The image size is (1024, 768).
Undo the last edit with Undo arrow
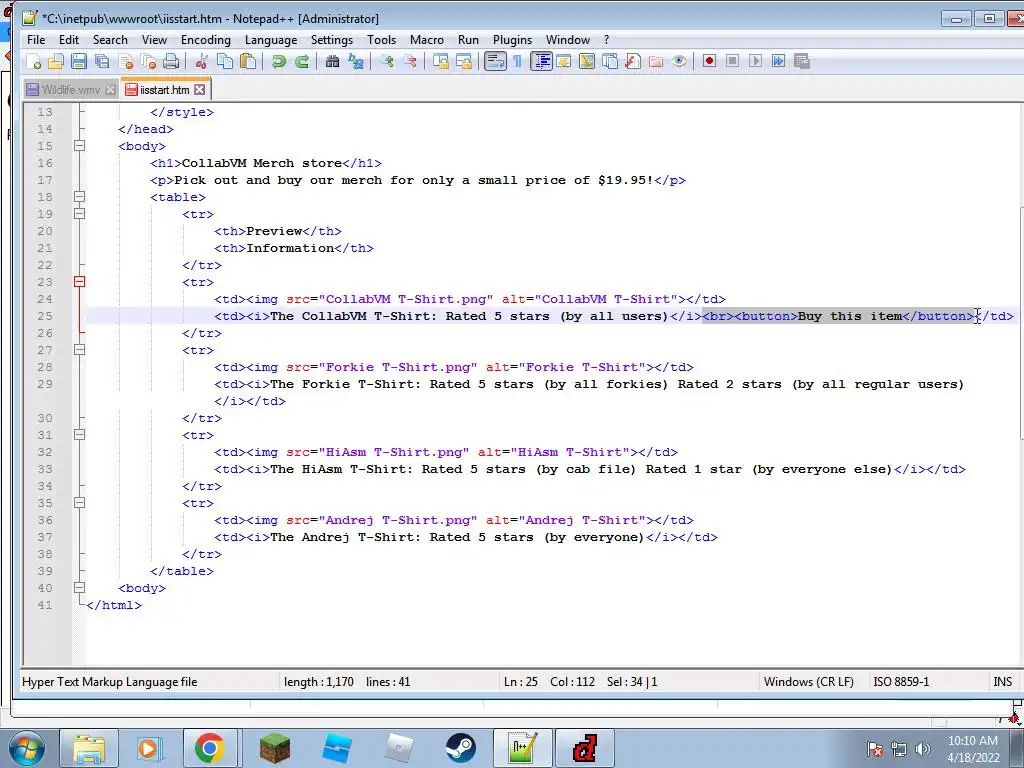tap(279, 61)
